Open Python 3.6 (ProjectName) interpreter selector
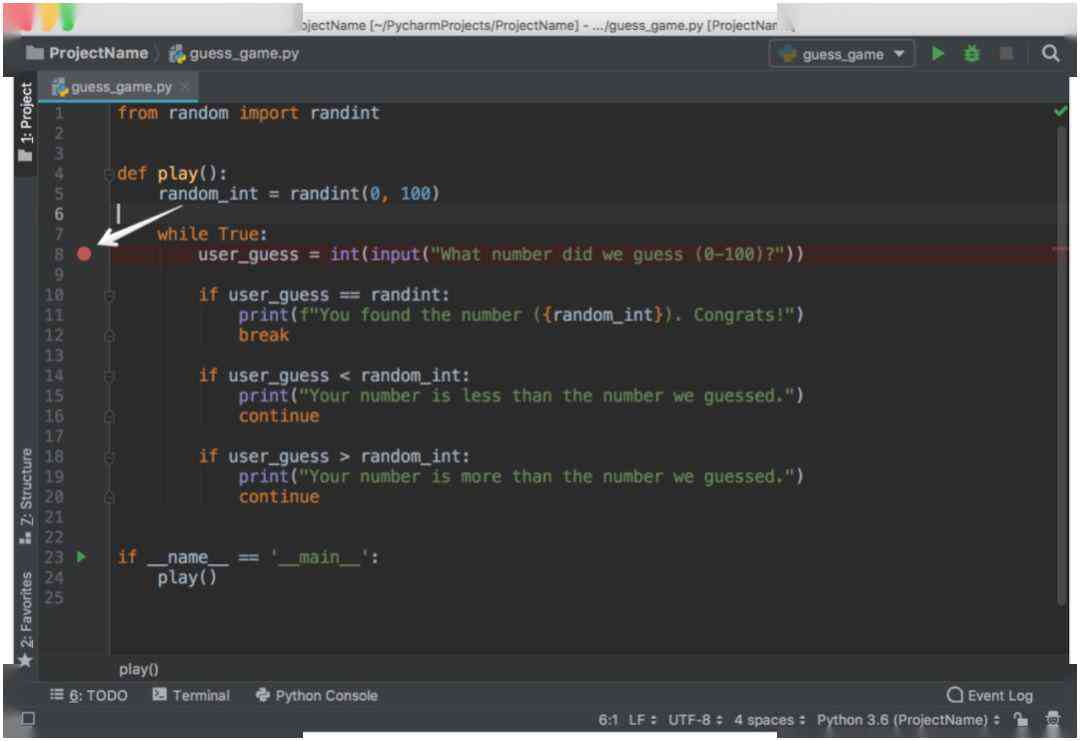 tap(908, 720)
